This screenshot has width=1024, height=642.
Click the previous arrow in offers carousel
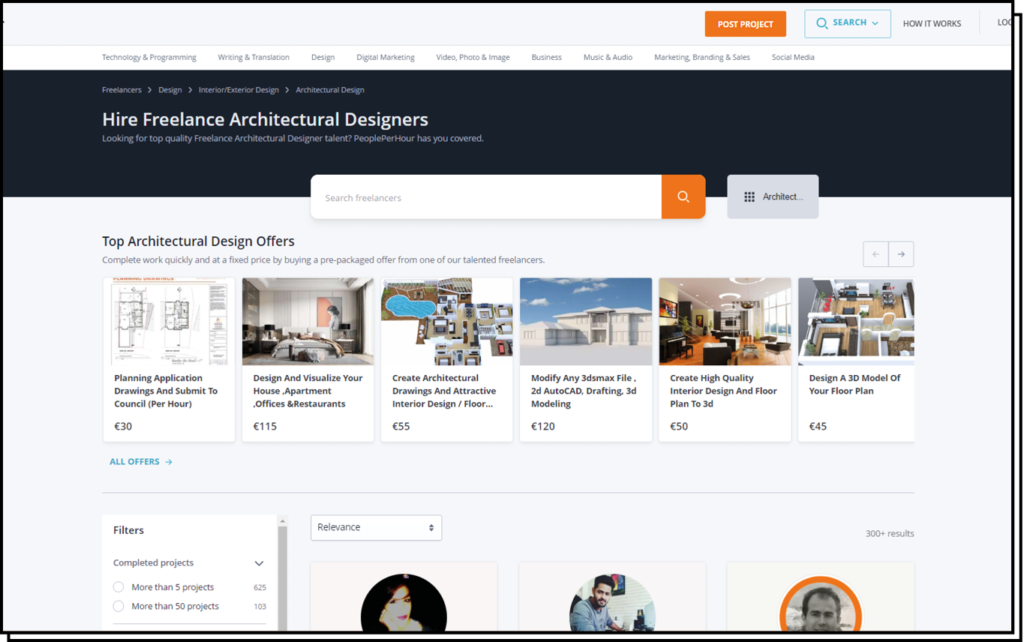click(876, 254)
